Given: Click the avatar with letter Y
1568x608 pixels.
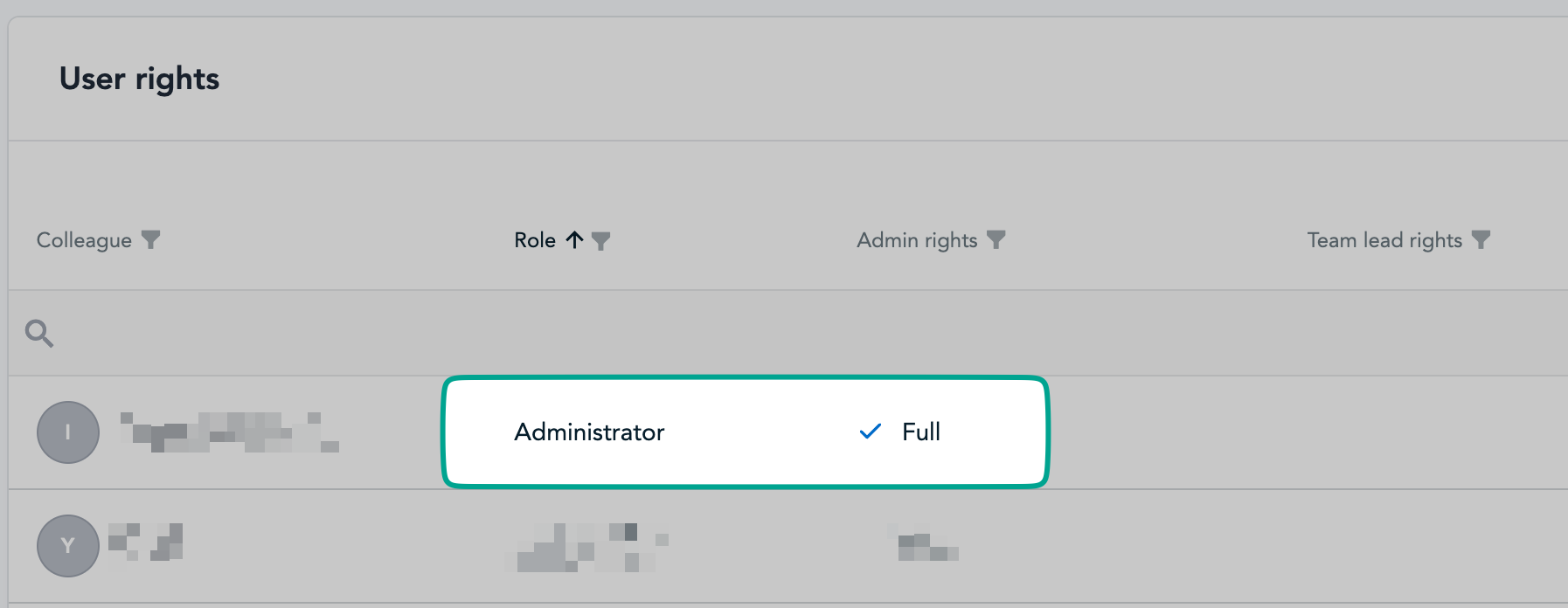Looking at the screenshot, I should [68, 546].
